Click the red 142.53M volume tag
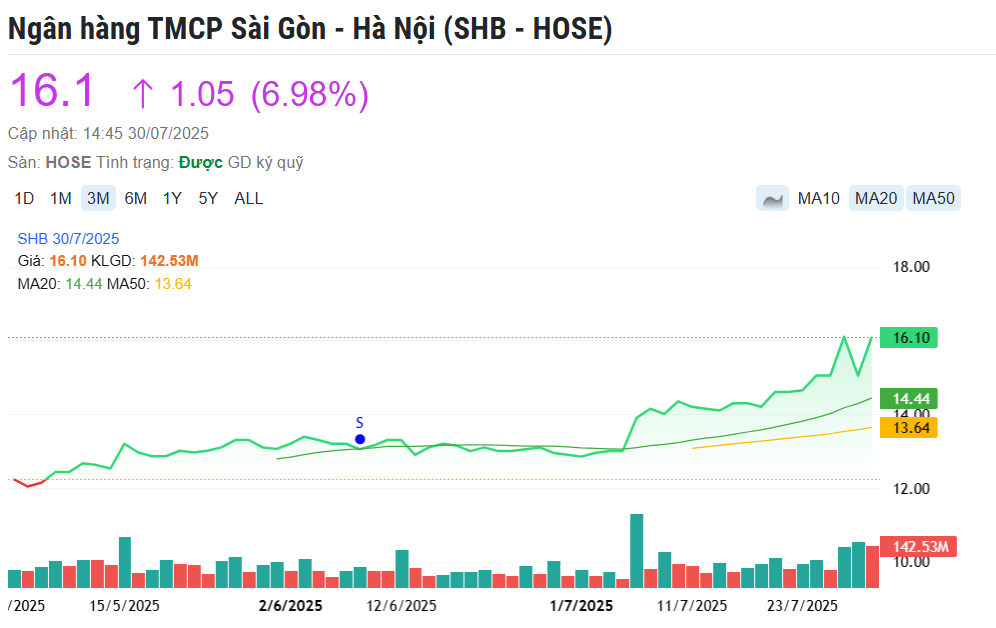The width and height of the screenshot is (996, 628). 919,547
